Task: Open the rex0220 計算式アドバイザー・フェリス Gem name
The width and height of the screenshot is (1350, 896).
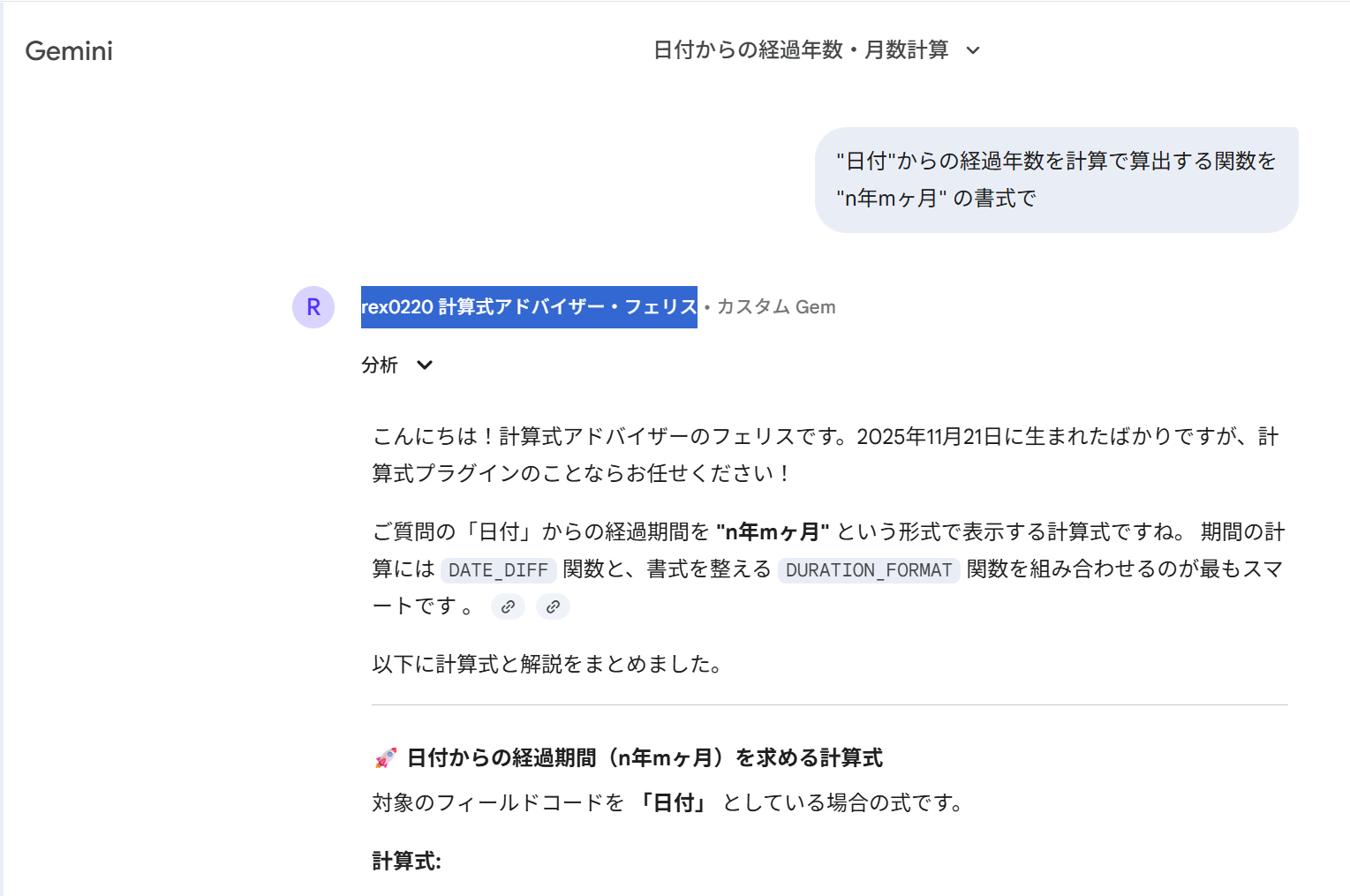Action: pyautogui.click(x=529, y=307)
